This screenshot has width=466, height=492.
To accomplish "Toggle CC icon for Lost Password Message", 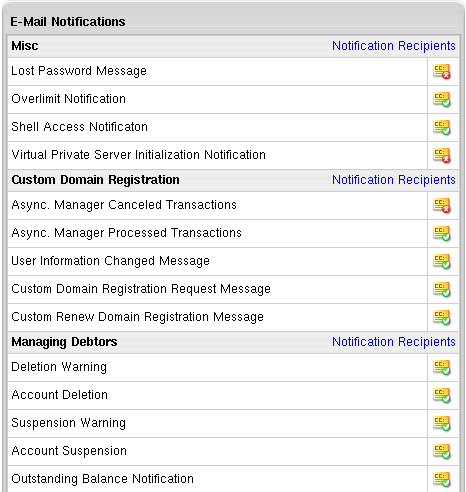I will (442, 71).
